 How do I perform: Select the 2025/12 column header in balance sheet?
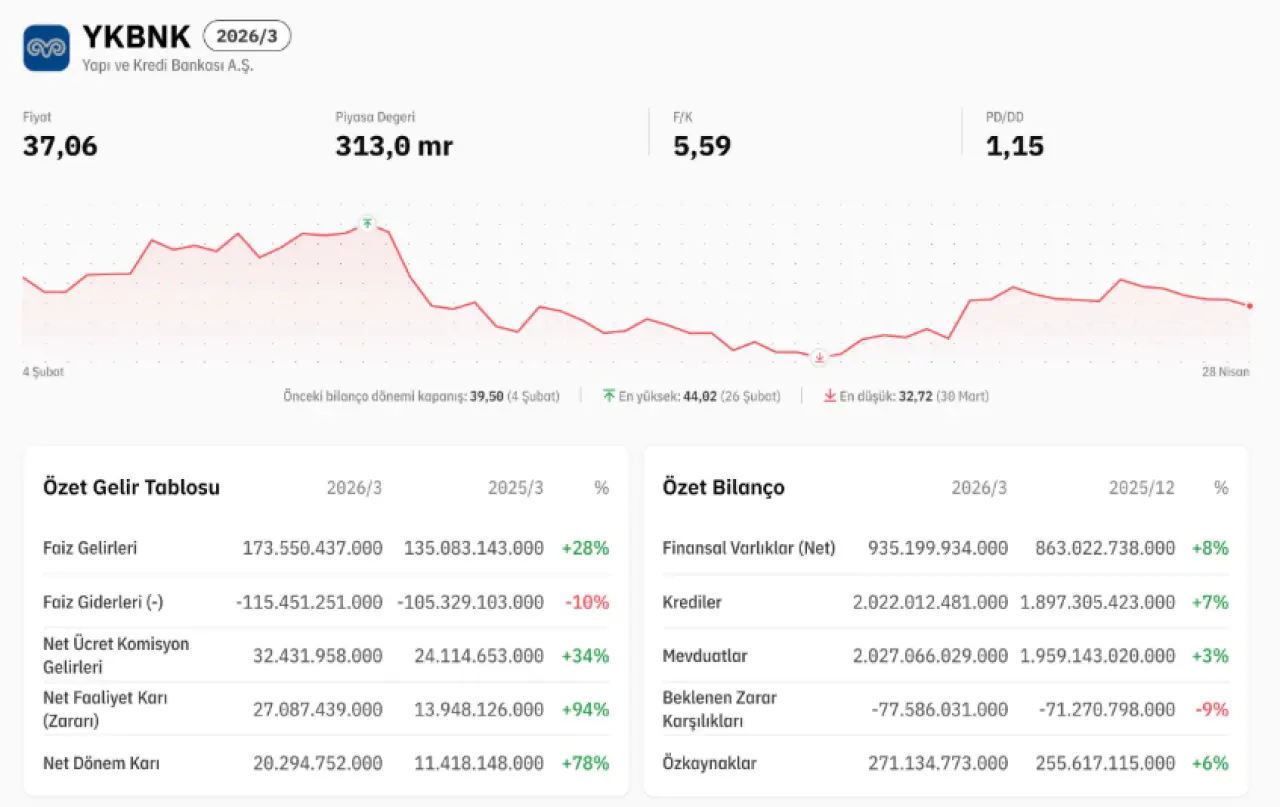tap(1141, 488)
